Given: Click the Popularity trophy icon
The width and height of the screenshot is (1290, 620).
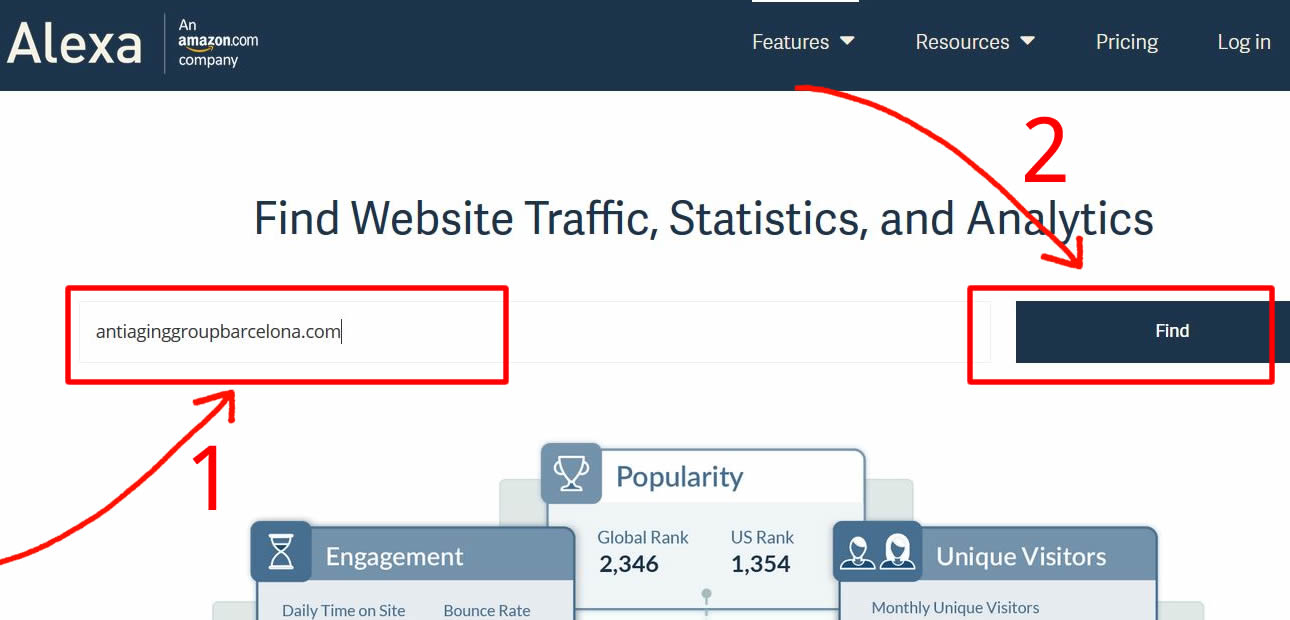Looking at the screenshot, I should pos(571,474).
